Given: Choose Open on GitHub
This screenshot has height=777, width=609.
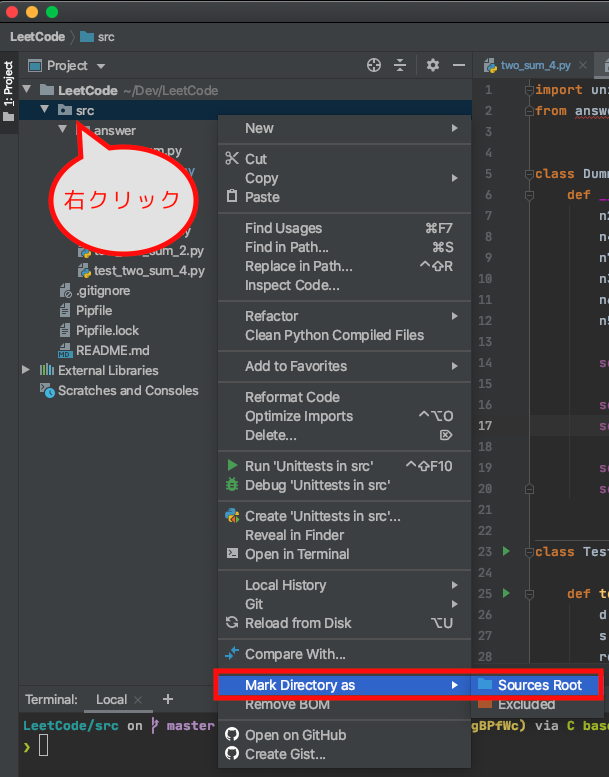Looking at the screenshot, I should coord(344,735).
